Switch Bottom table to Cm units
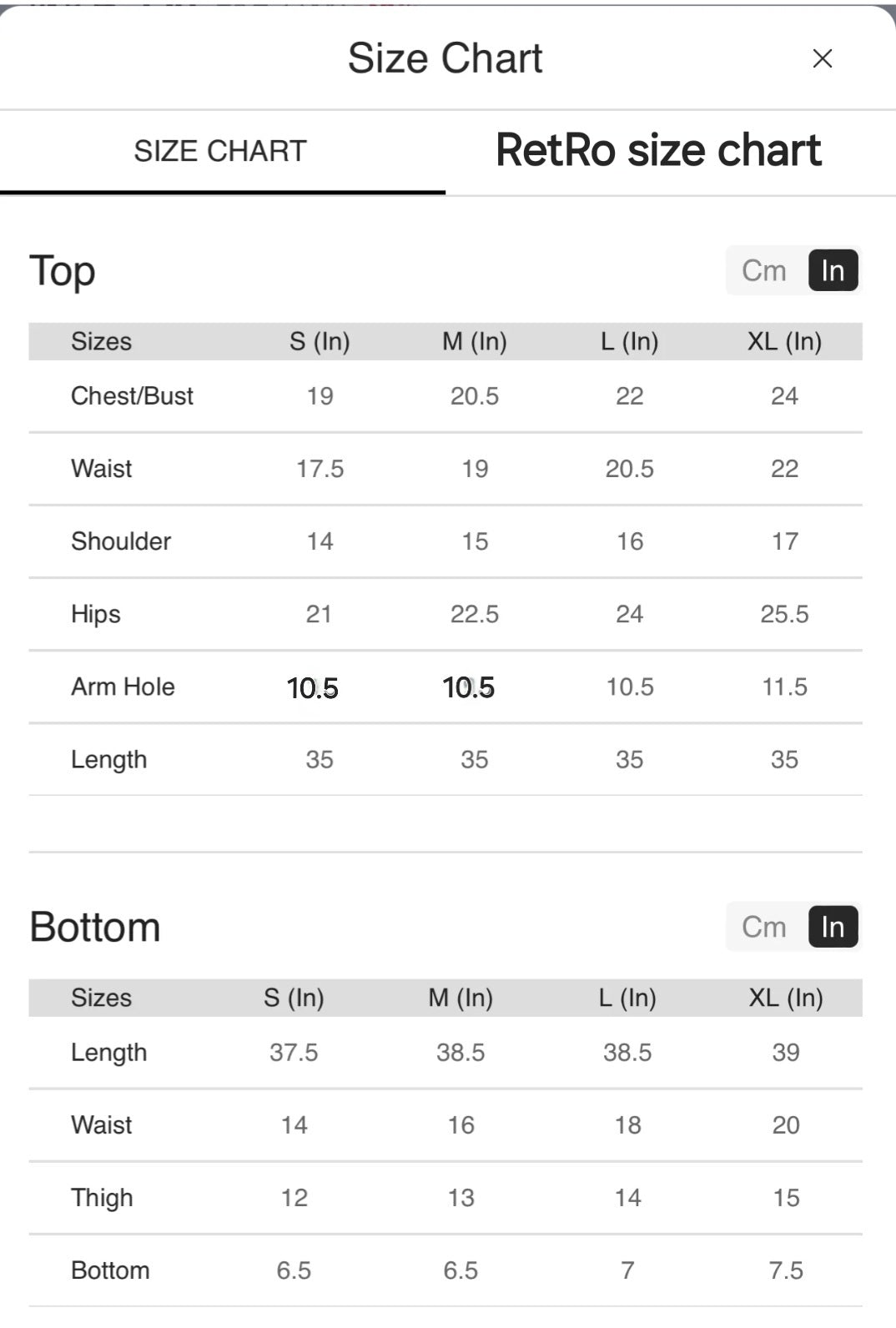Screen dimensions: 896x1328 click(x=764, y=927)
